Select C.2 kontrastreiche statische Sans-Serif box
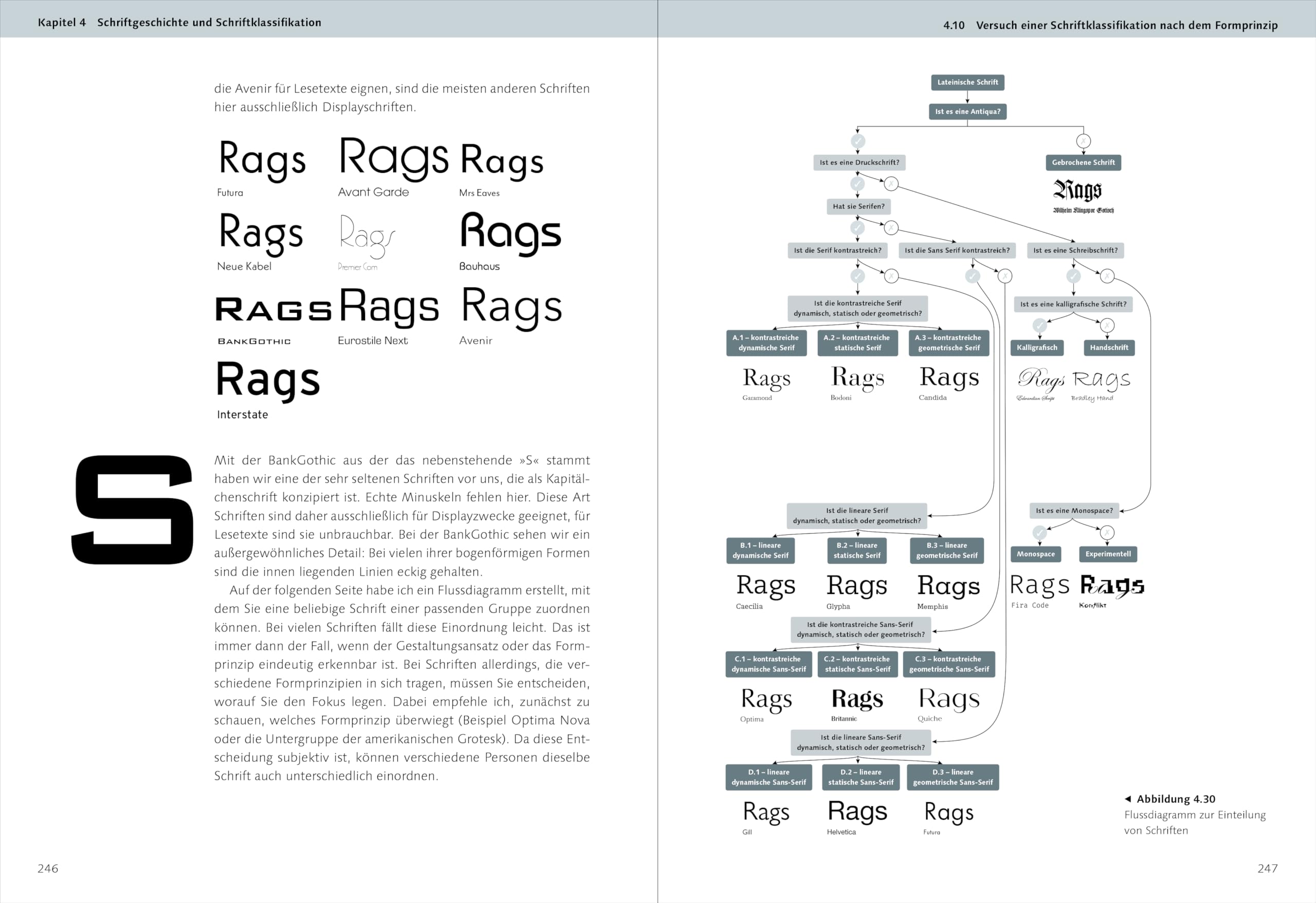The height and width of the screenshot is (903, 1316). pos(857,664)
